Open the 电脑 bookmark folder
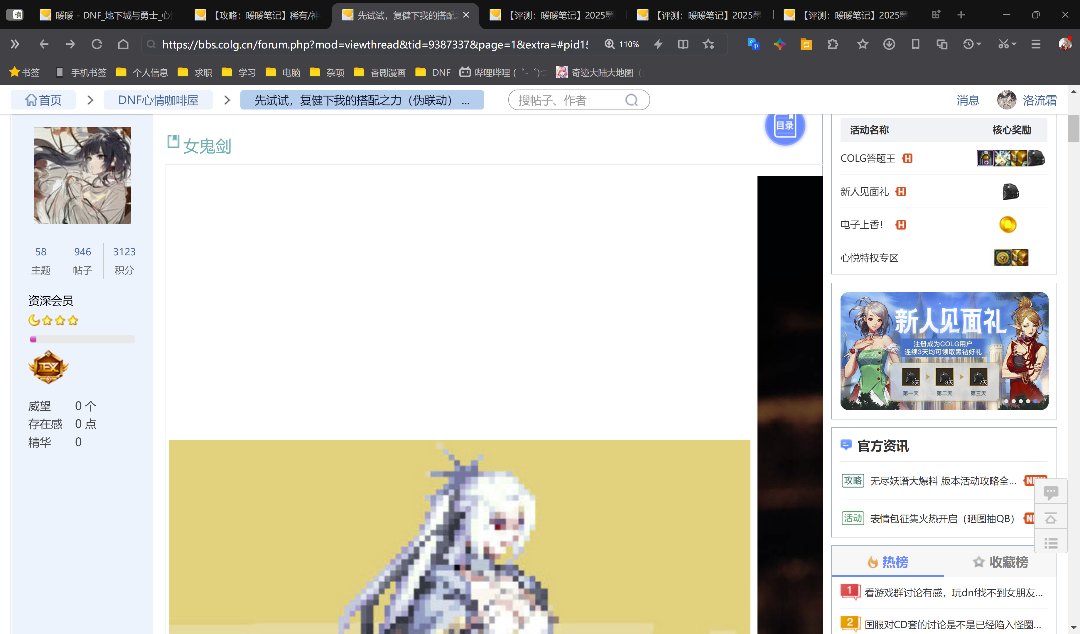Screen dimensions: 1080x634 pos(283,72)
